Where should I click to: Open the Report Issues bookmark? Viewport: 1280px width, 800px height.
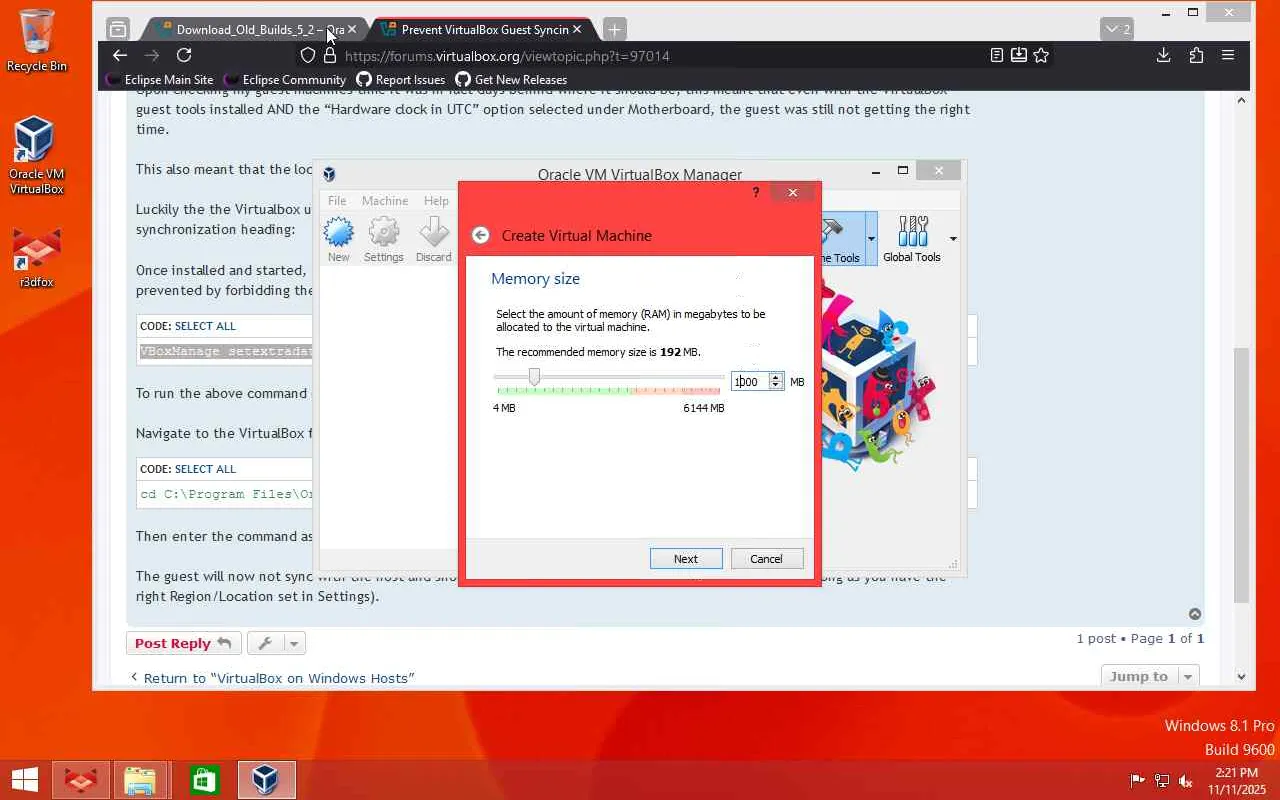tap(401, 80)
